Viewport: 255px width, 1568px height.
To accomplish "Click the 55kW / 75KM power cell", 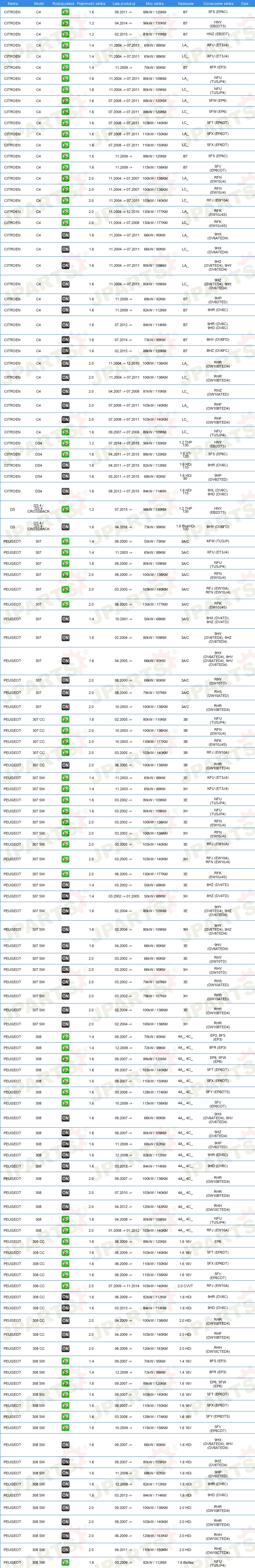I will [155, 541].
